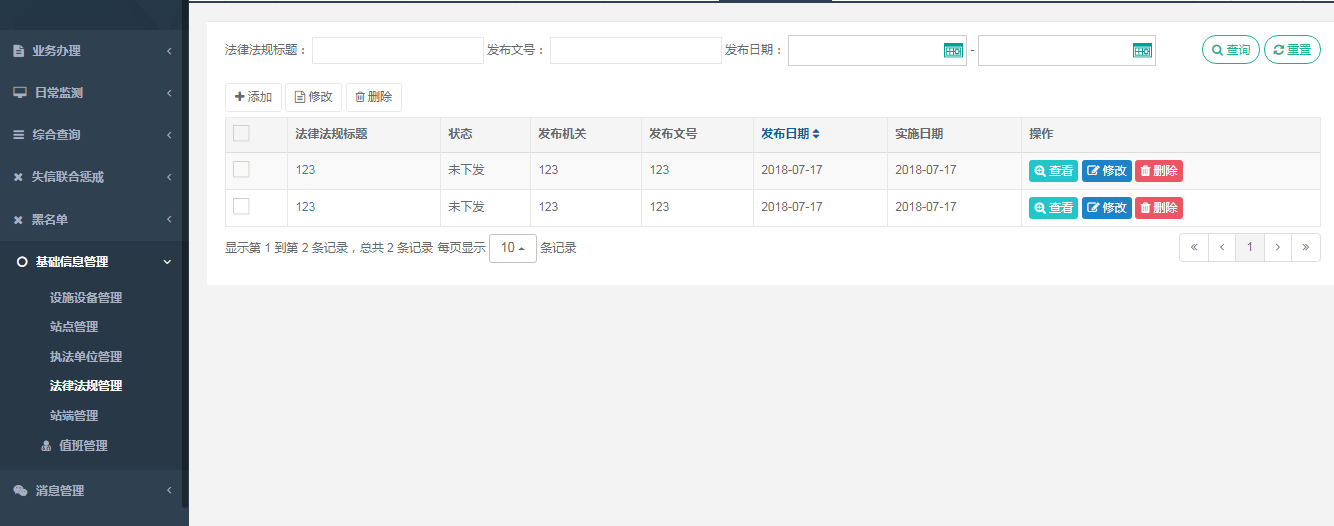The image size is (1334, 526).
Task: Click 未下发 status in the second row
Action: pos(466,207)
